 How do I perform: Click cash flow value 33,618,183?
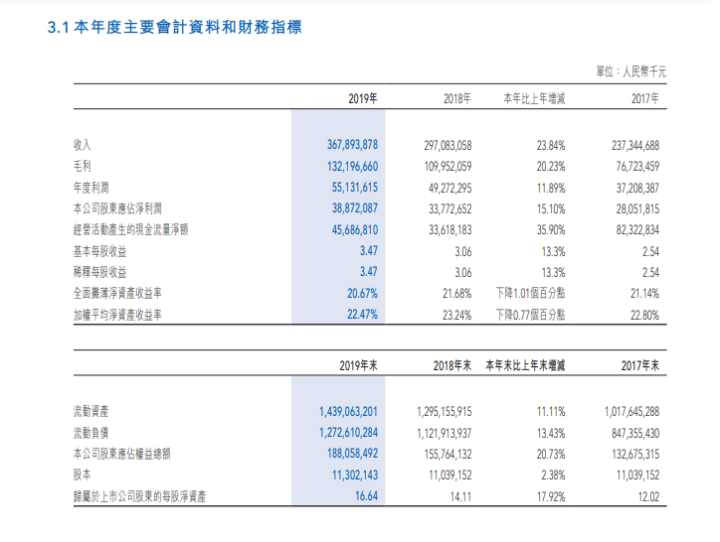[450, 230]
